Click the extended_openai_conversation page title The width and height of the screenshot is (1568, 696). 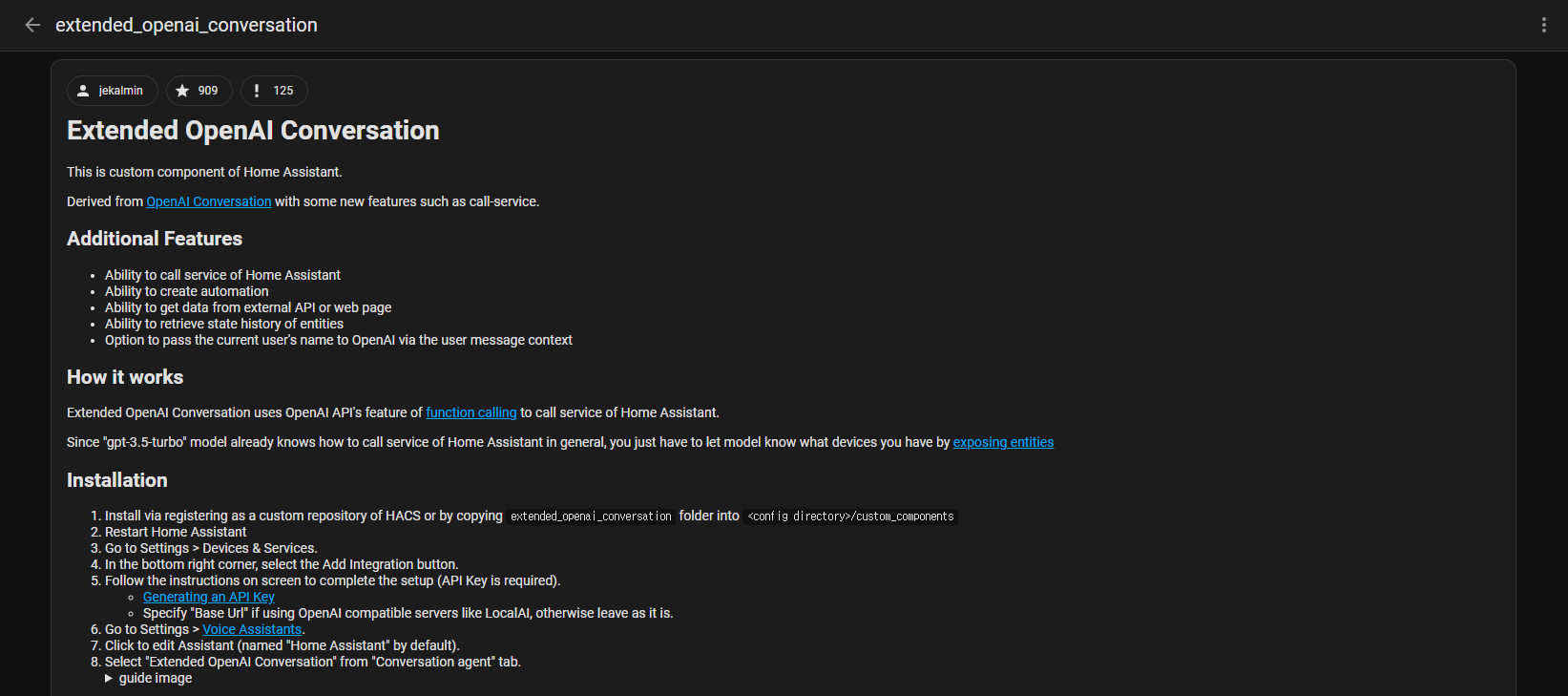point(186,25)
